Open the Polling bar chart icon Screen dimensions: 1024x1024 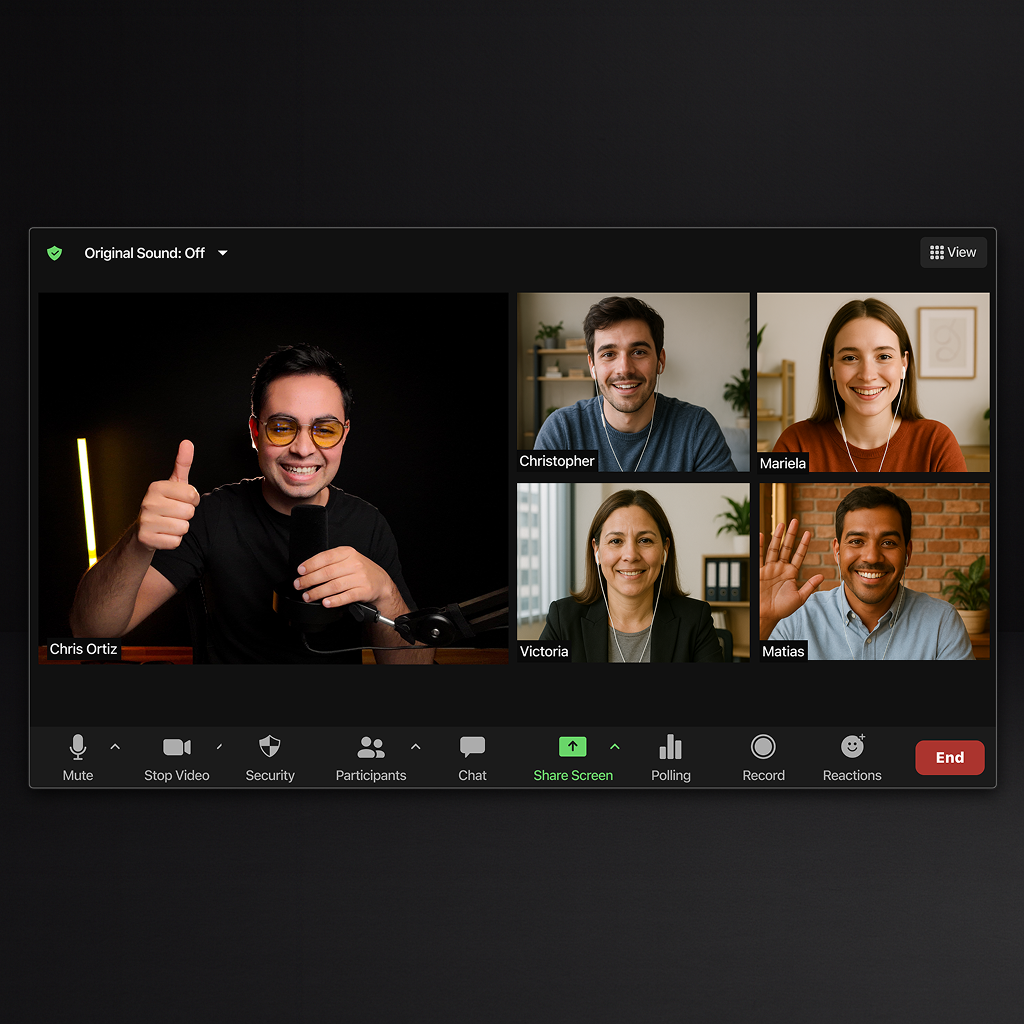[671, 747]
